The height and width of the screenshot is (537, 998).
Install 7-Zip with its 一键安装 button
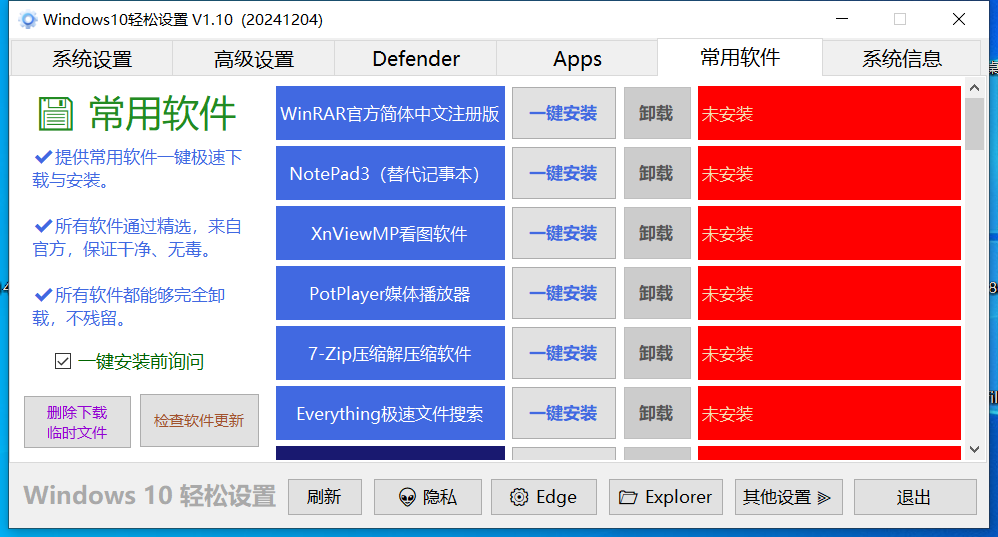pos(564,353)
